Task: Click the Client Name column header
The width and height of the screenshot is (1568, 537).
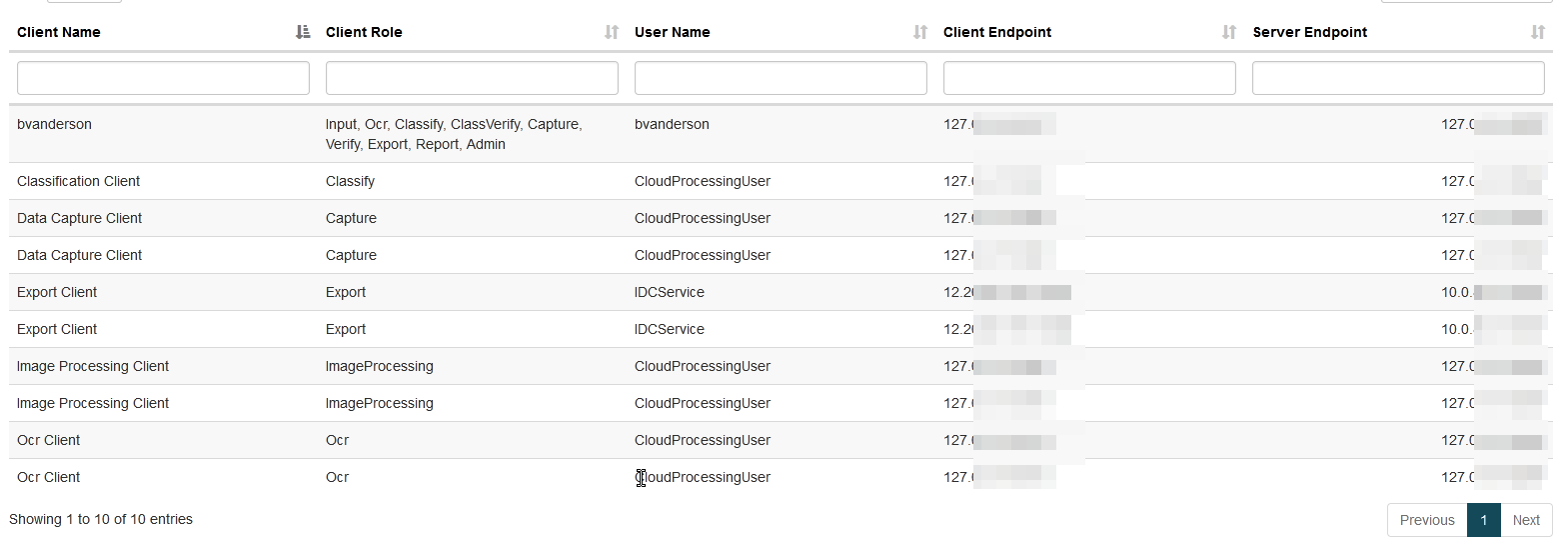Action: [x=59, y=32]
